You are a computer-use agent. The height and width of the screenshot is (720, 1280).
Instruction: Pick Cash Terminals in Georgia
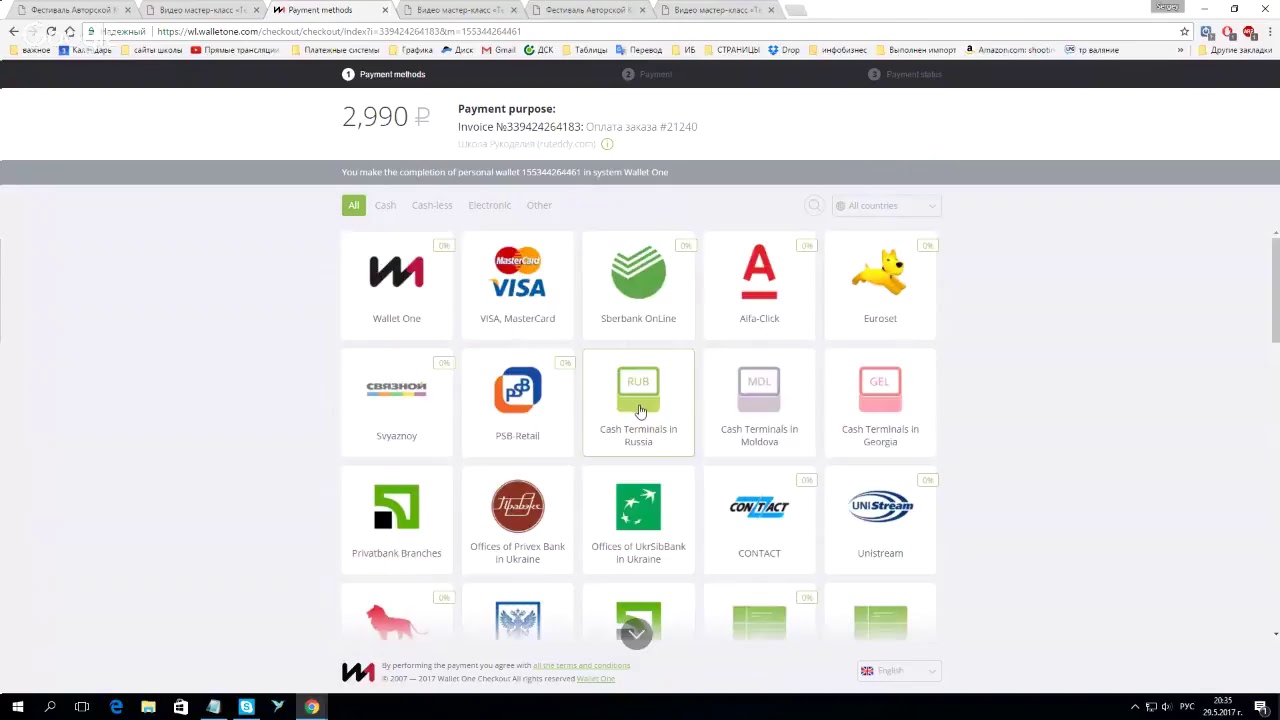pos(880,402)
